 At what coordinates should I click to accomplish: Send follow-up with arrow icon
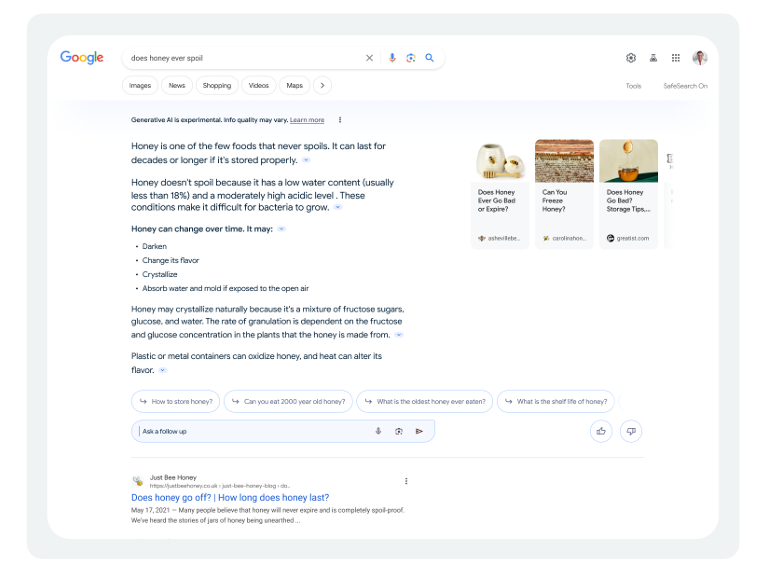pyautogui.click(x=419, y=431)
